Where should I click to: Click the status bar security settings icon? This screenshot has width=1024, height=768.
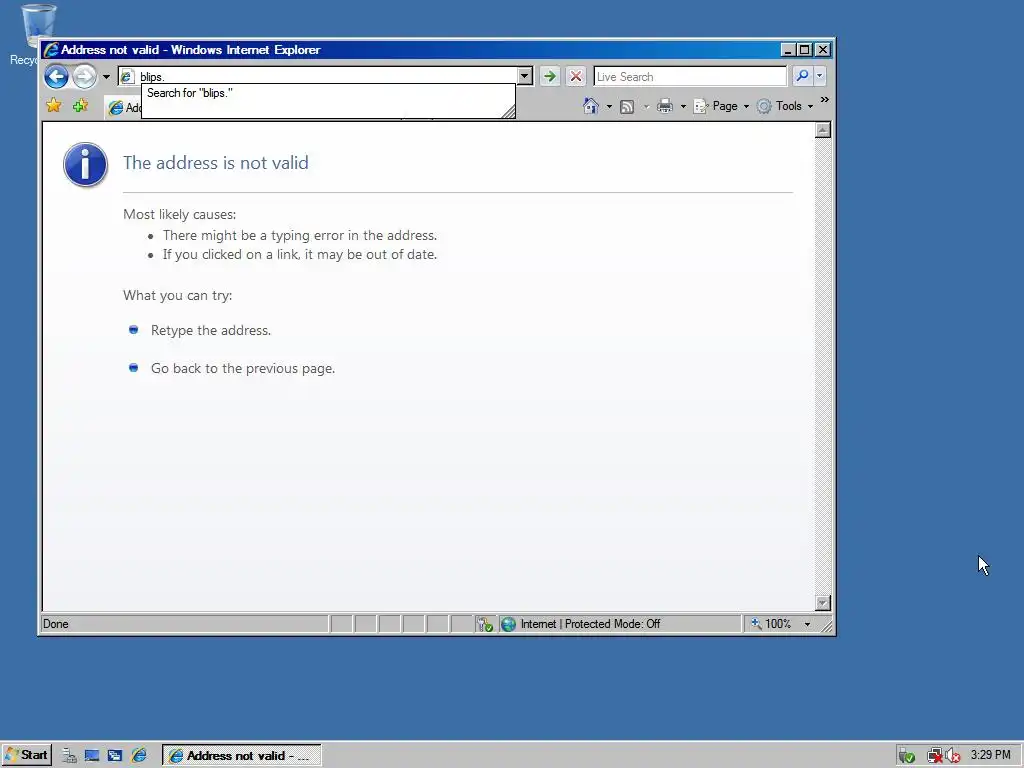[x=485, y=624]
